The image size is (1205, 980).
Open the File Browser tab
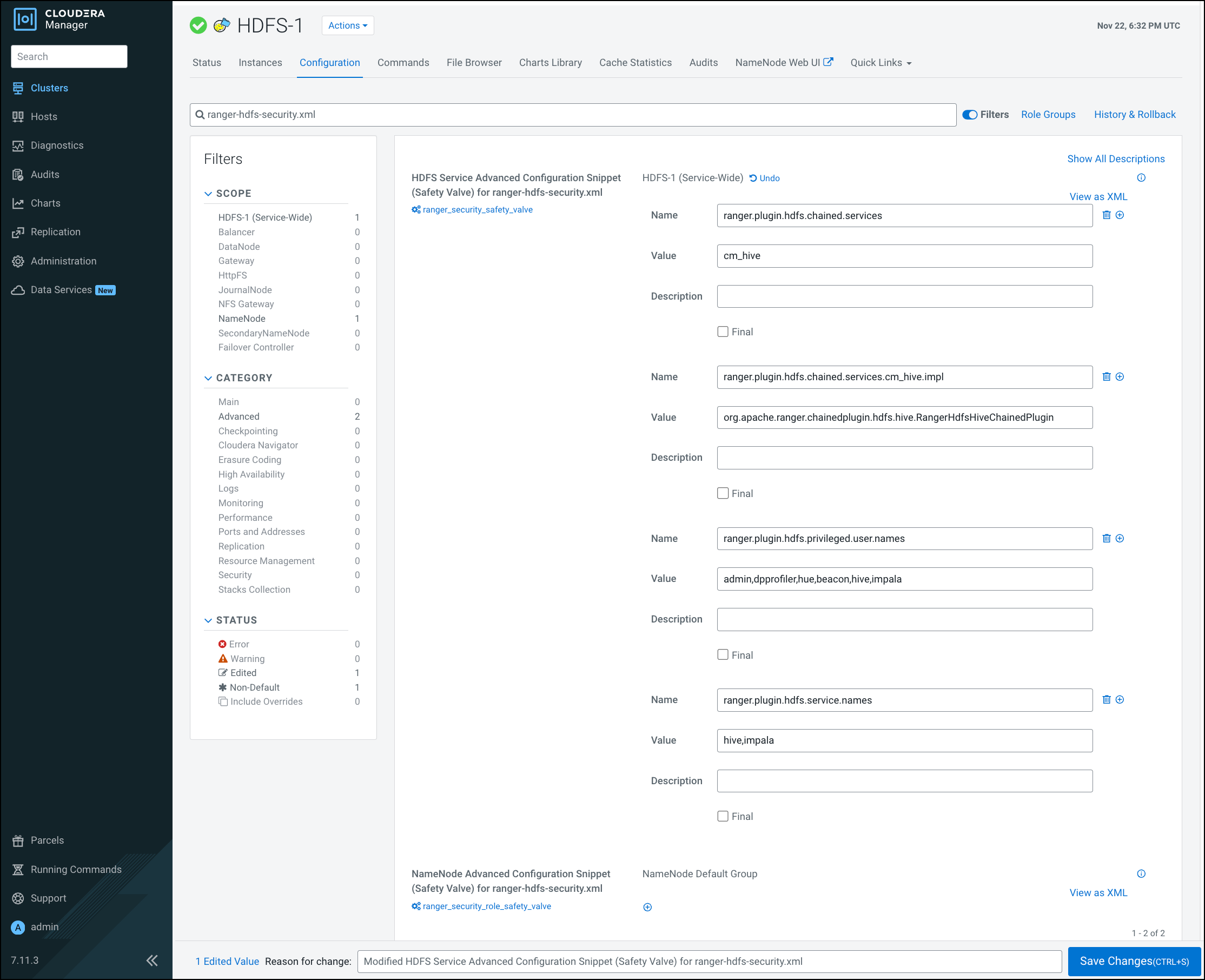(x=474, y=63)
